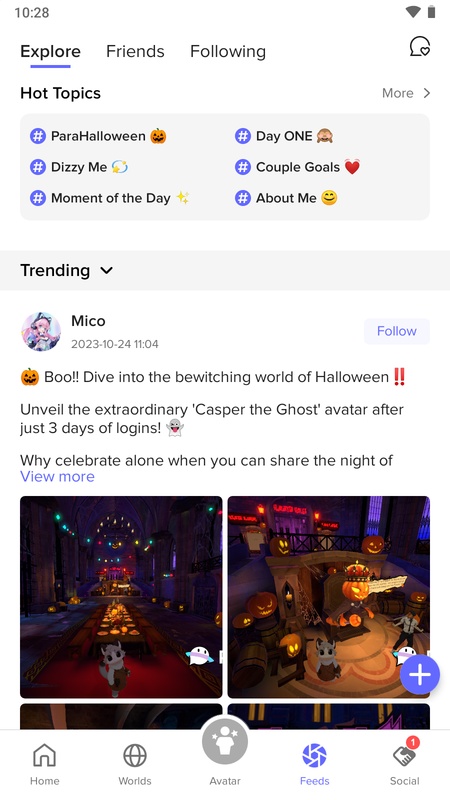Viewport: 450px width, 800px height.
Task: Open the messages heart bubble icon
Action: tap(419, 47)
